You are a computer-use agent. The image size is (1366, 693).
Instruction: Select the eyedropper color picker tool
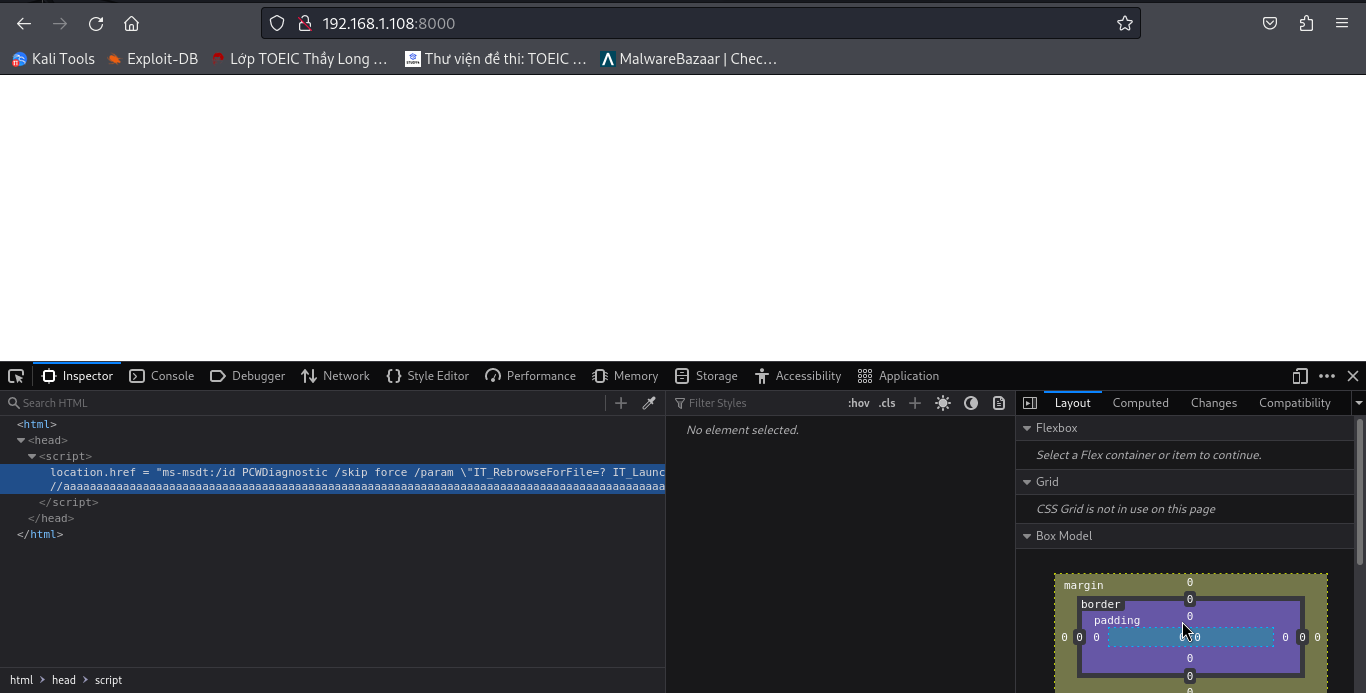[649, 403]
